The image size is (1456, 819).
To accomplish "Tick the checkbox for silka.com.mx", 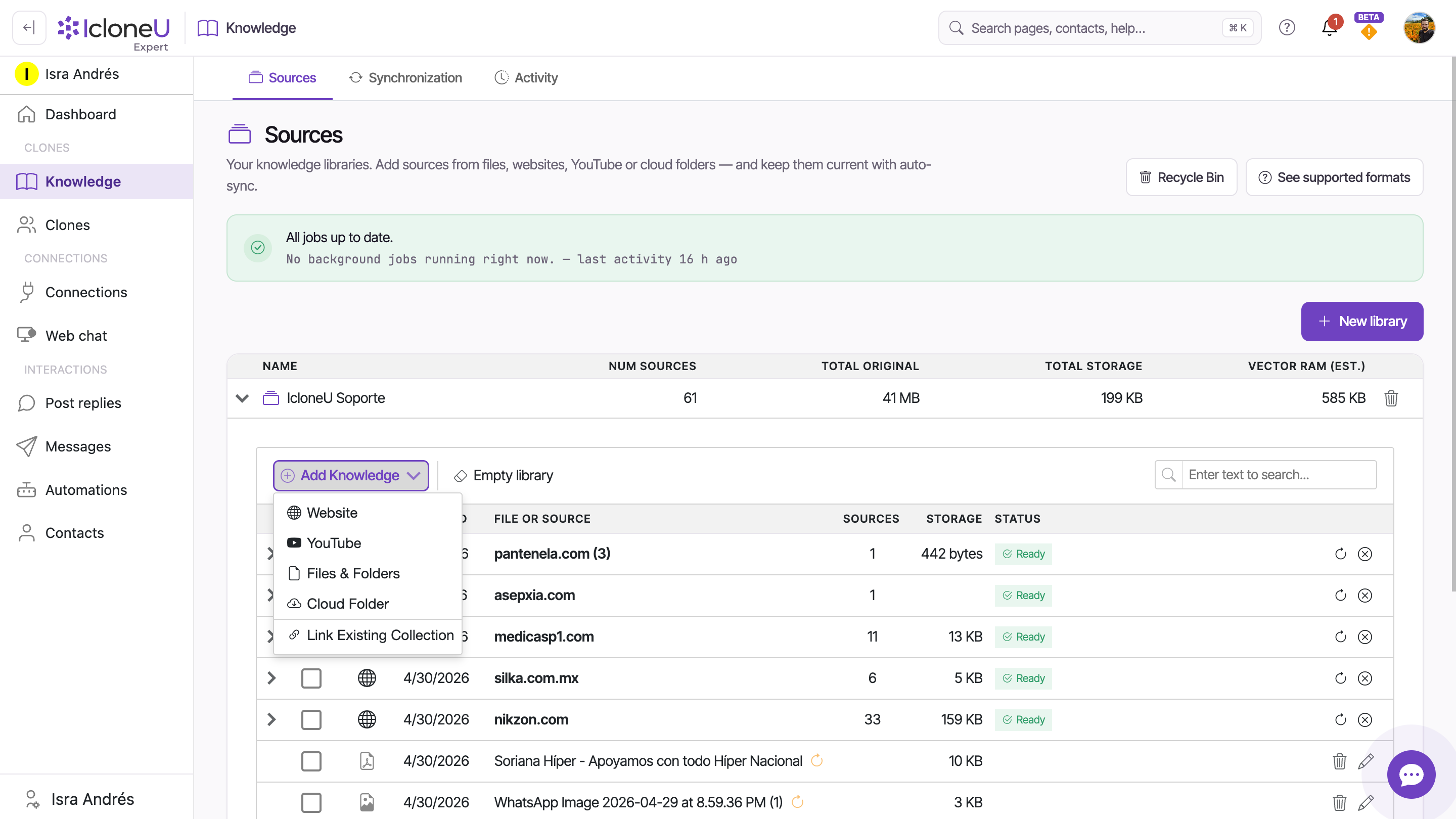I will click(311, 678).
